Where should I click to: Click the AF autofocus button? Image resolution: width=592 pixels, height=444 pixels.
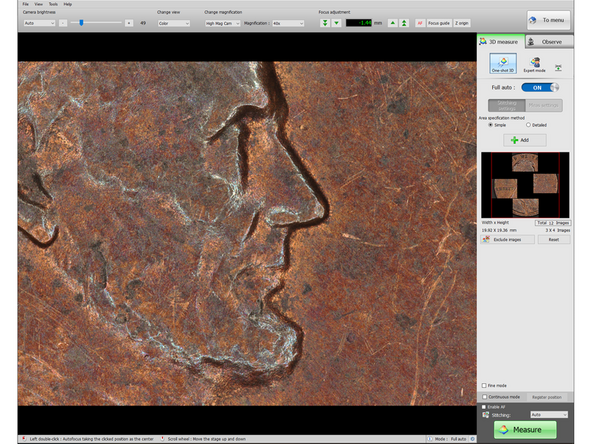tap(420, 23)
